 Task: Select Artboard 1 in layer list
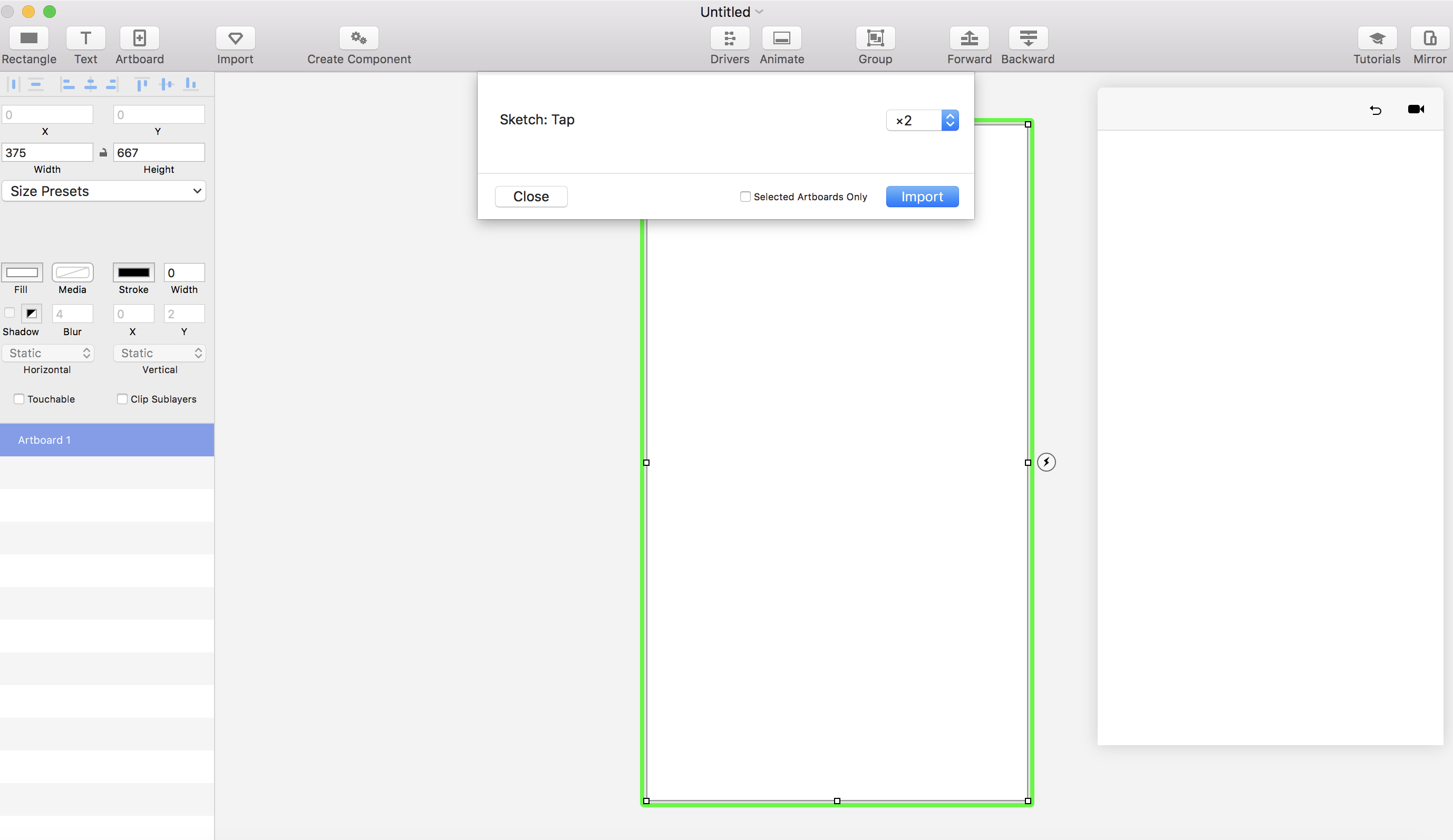coord(107,440)
